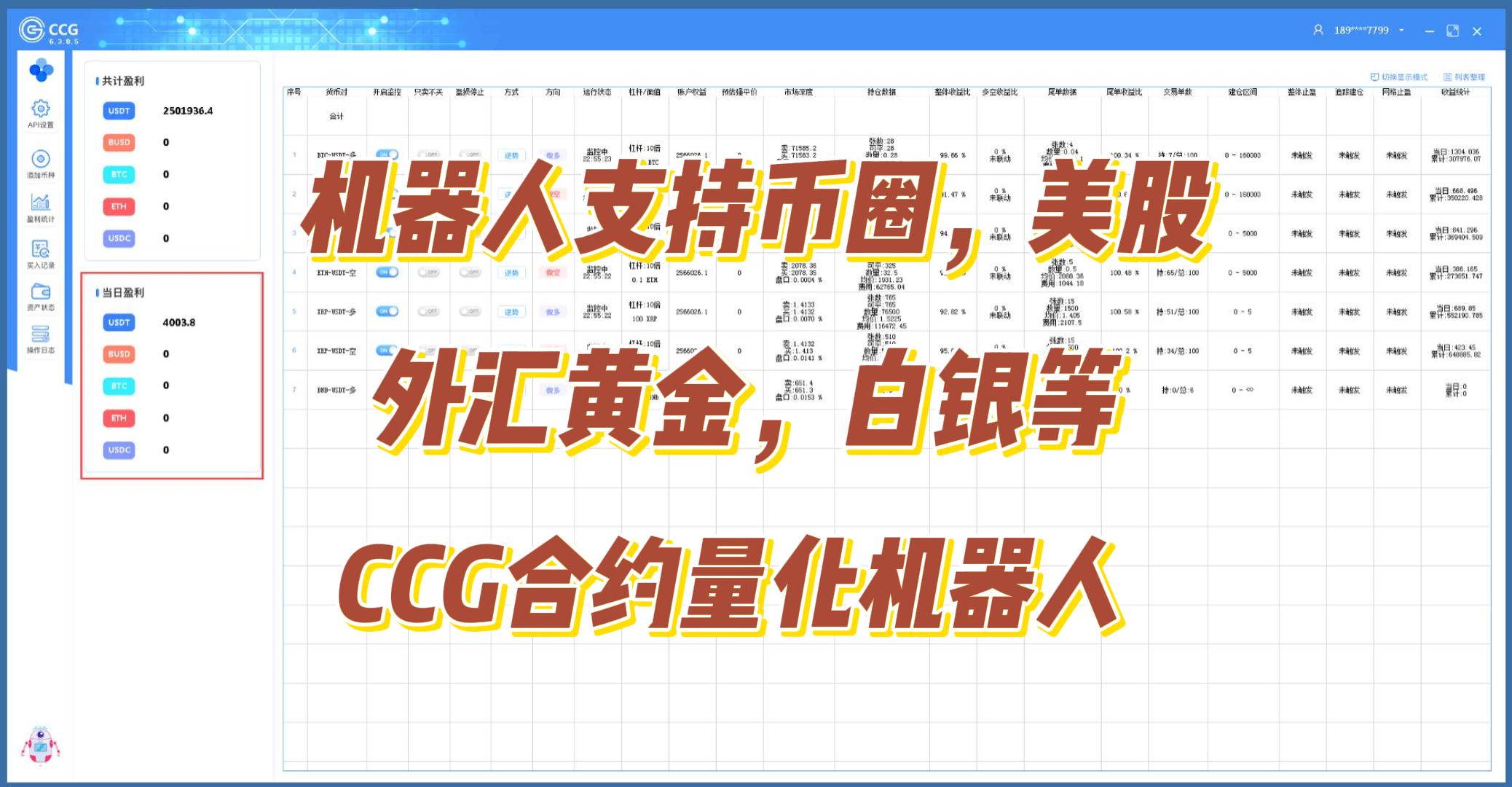Toggle 盈损停止 switch for ETH-USDT-空 row 4

(x=470, y=272)
